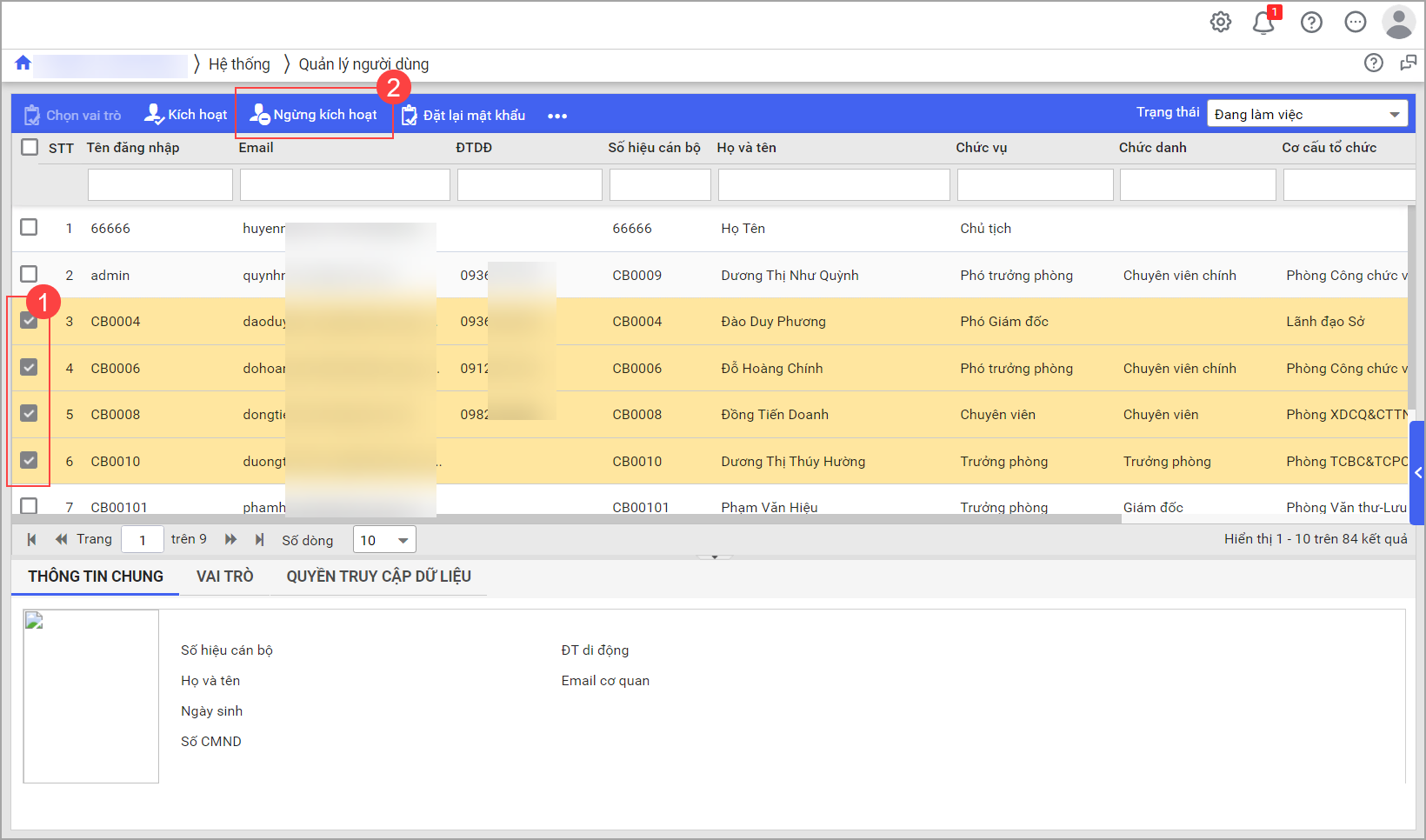Click the Ngừng kích hoạt button
The width and height of the screenshot is (1426, 840).
click(x=314, y=115)
